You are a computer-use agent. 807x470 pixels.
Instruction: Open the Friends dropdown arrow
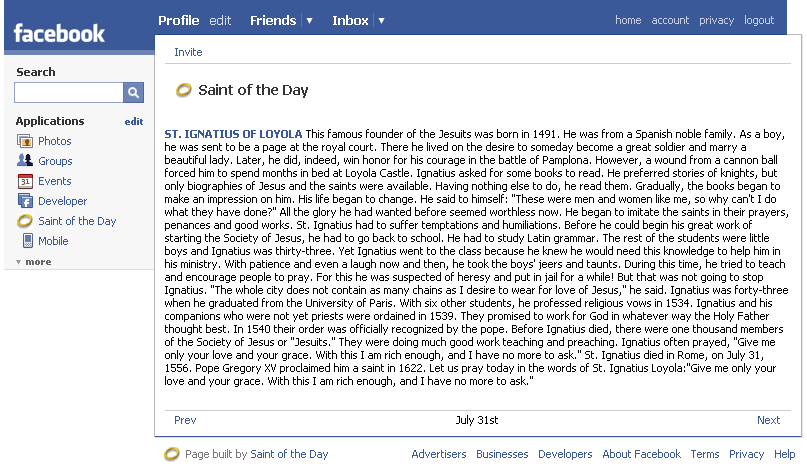(x=309, y=20)
